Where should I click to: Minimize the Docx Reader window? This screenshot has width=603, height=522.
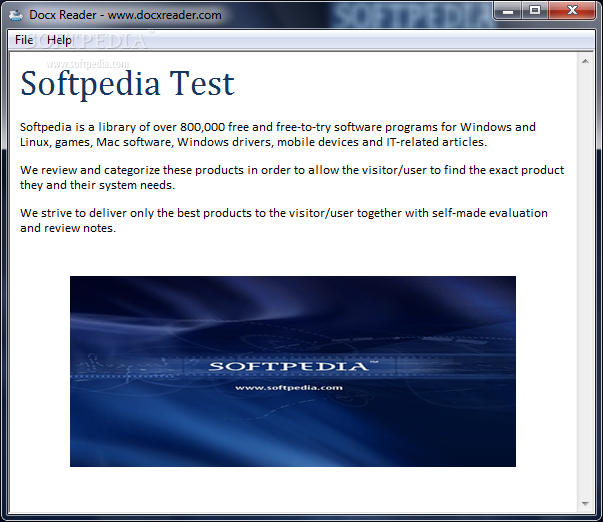pos(508,11)
